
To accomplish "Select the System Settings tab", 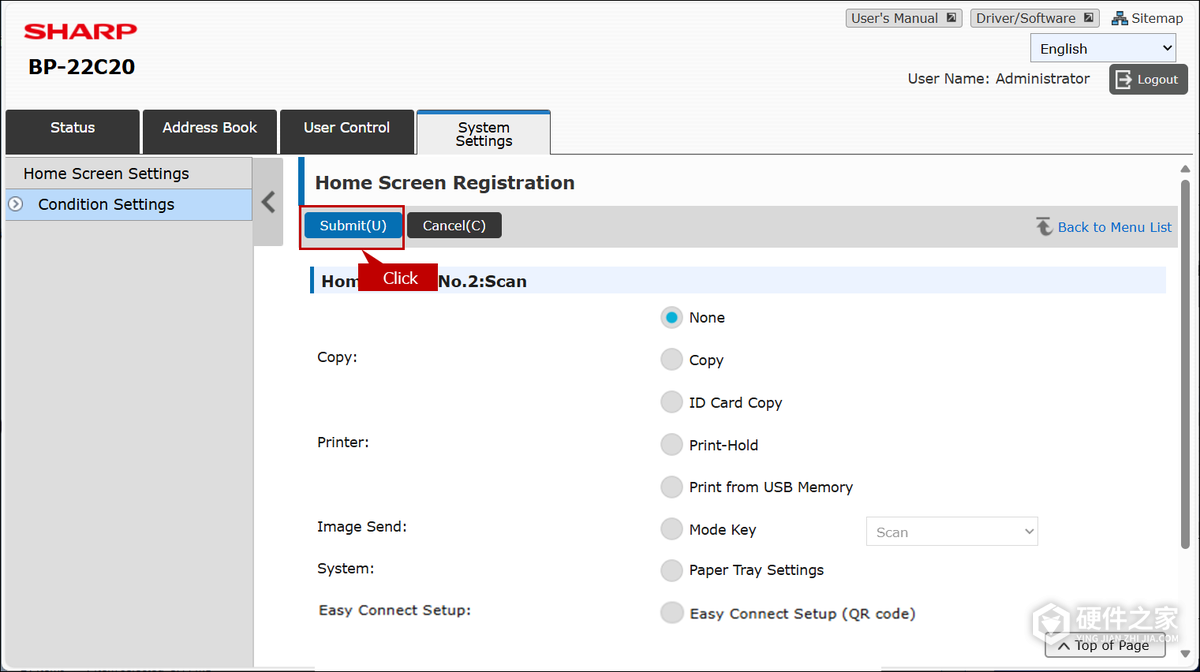I will pos(484,132).
